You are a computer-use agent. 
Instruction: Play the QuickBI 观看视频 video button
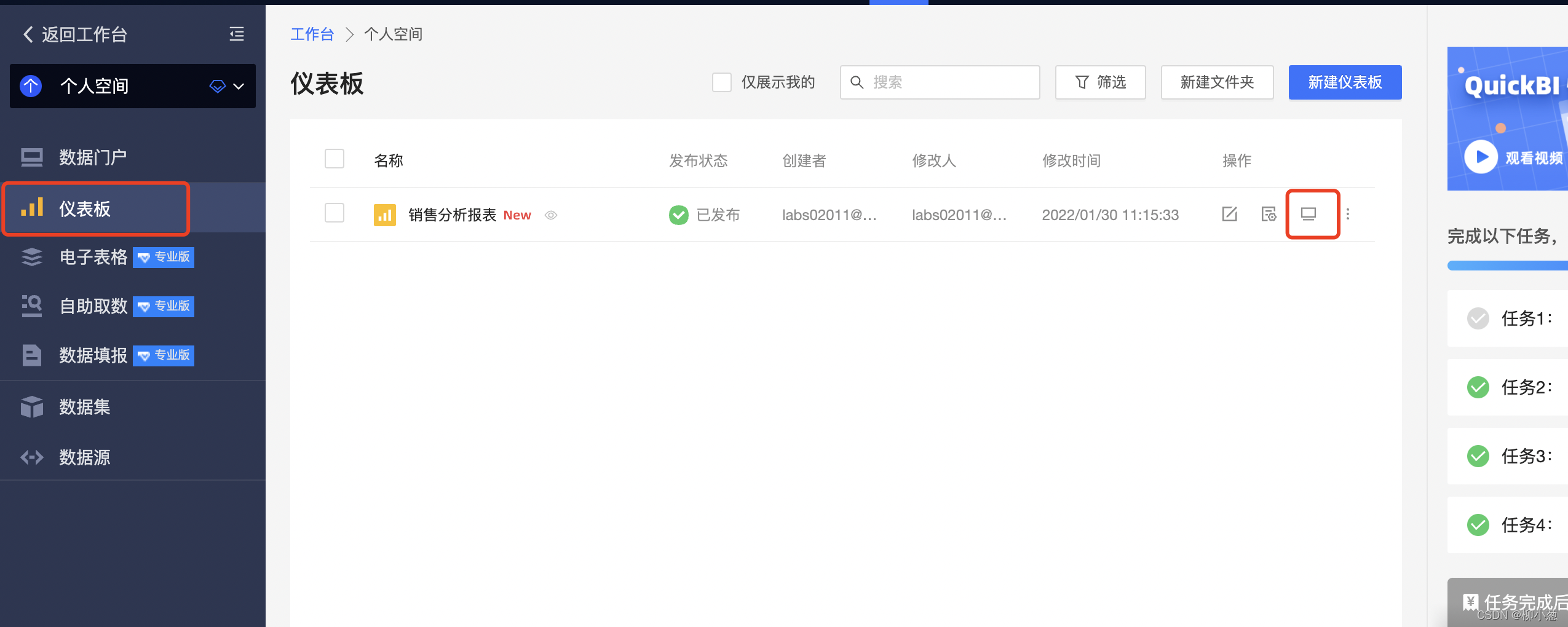(1481, 157)
